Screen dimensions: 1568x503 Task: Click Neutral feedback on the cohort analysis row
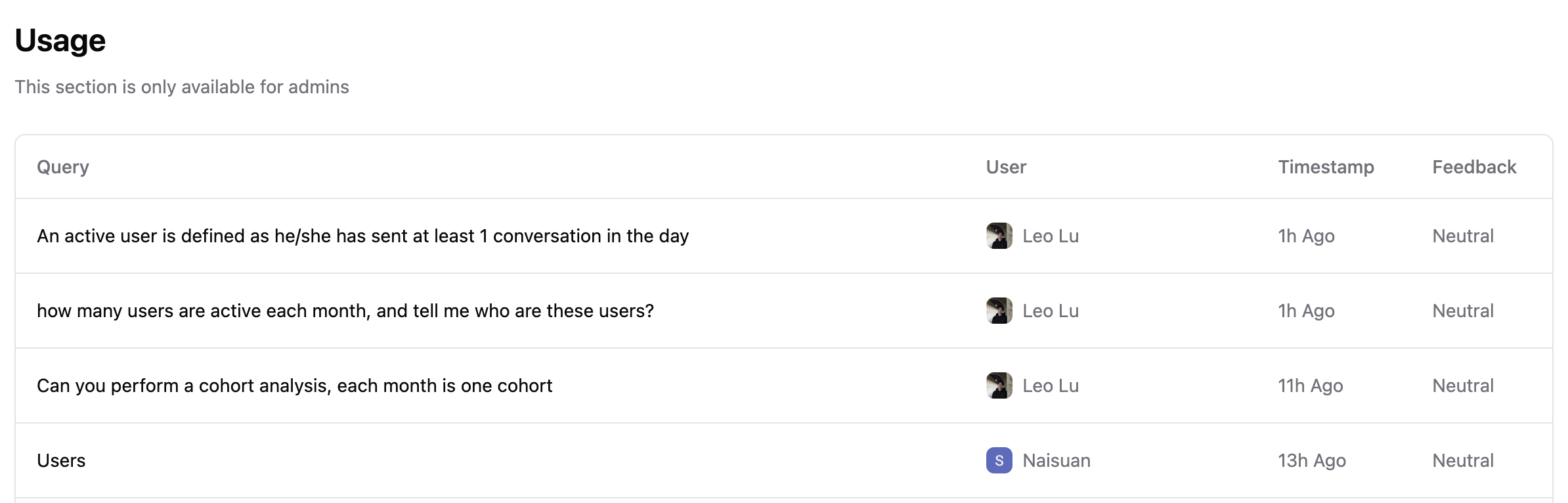pos(1463,385)
